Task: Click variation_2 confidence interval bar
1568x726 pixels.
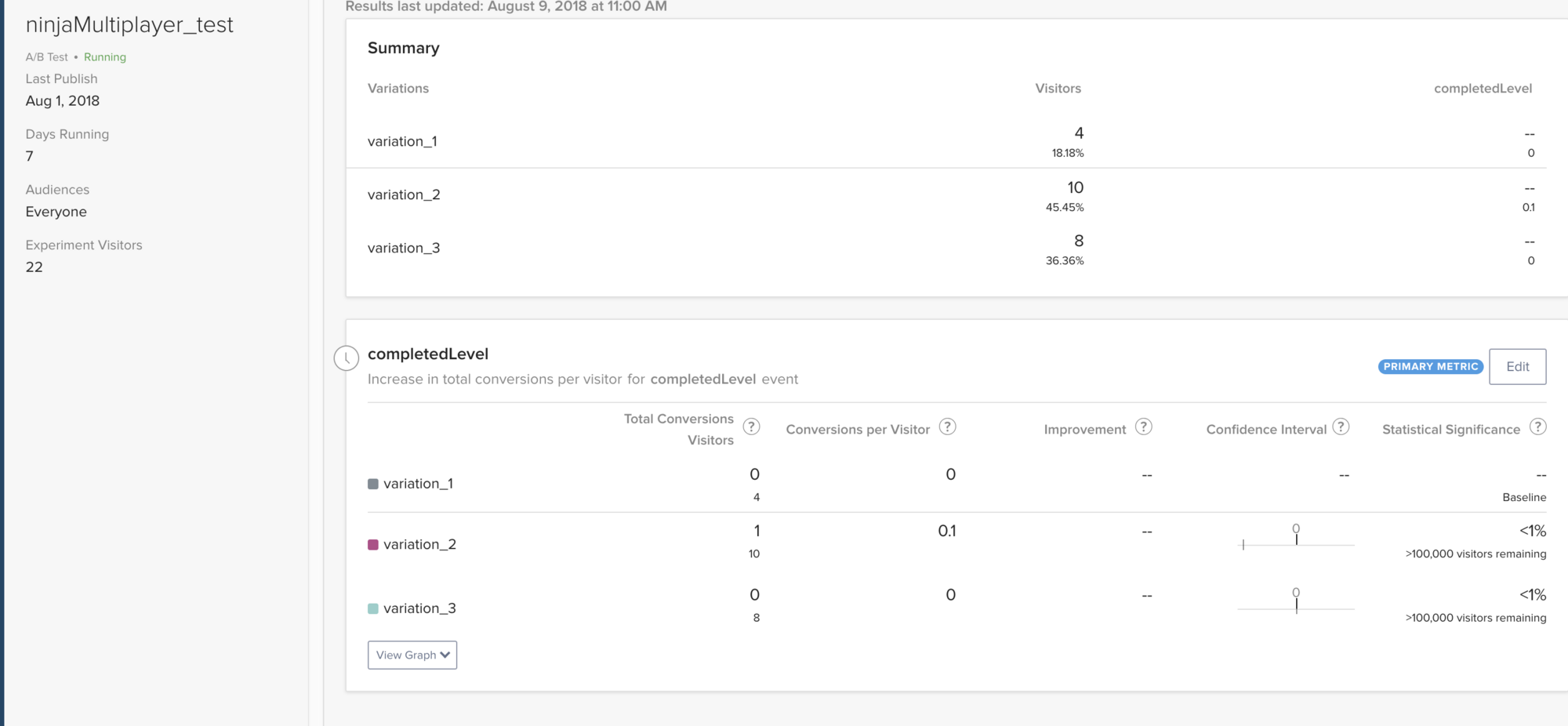Action: [1296, 543]
